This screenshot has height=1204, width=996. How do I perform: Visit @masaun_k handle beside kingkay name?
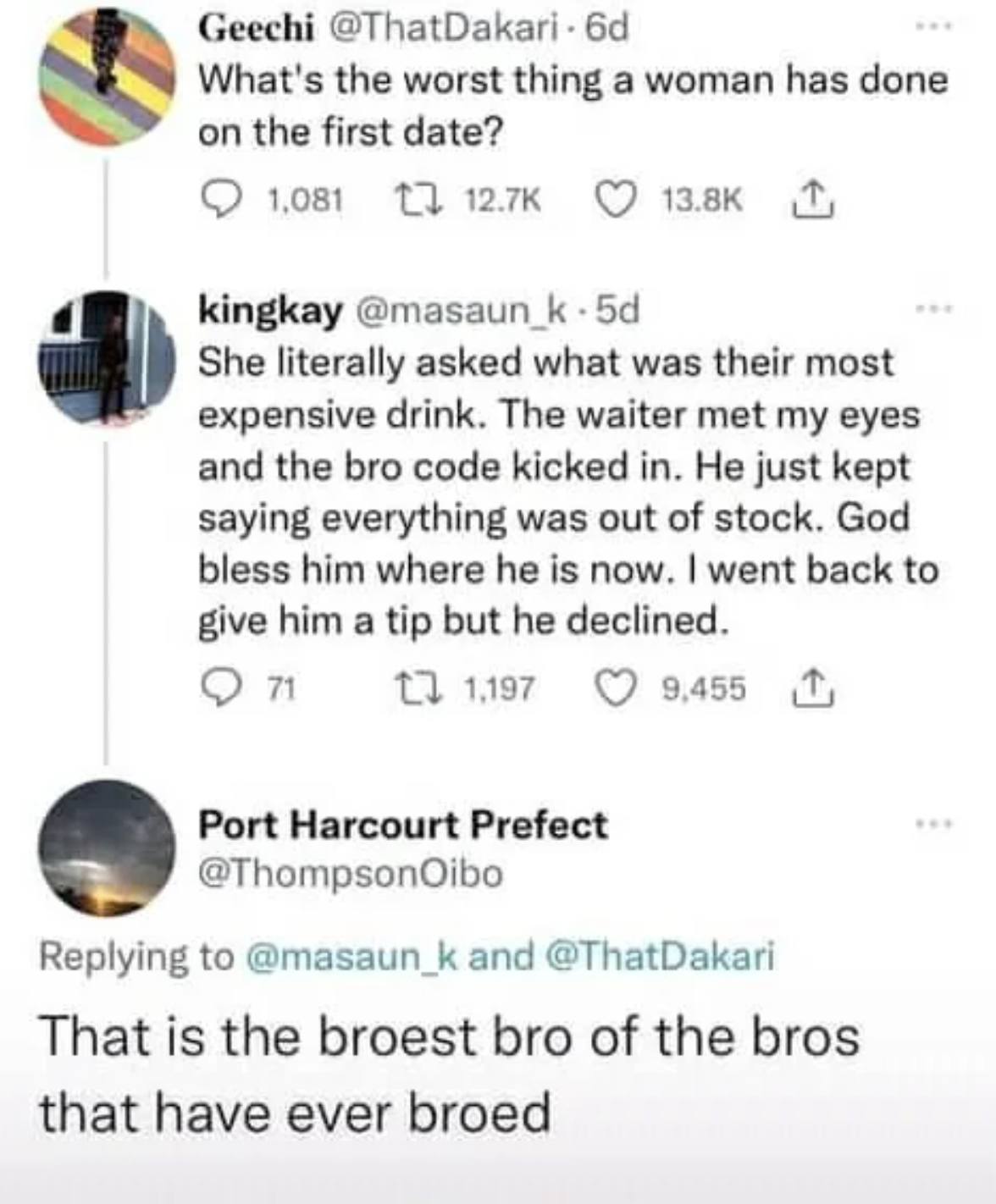tap(463, 312)
